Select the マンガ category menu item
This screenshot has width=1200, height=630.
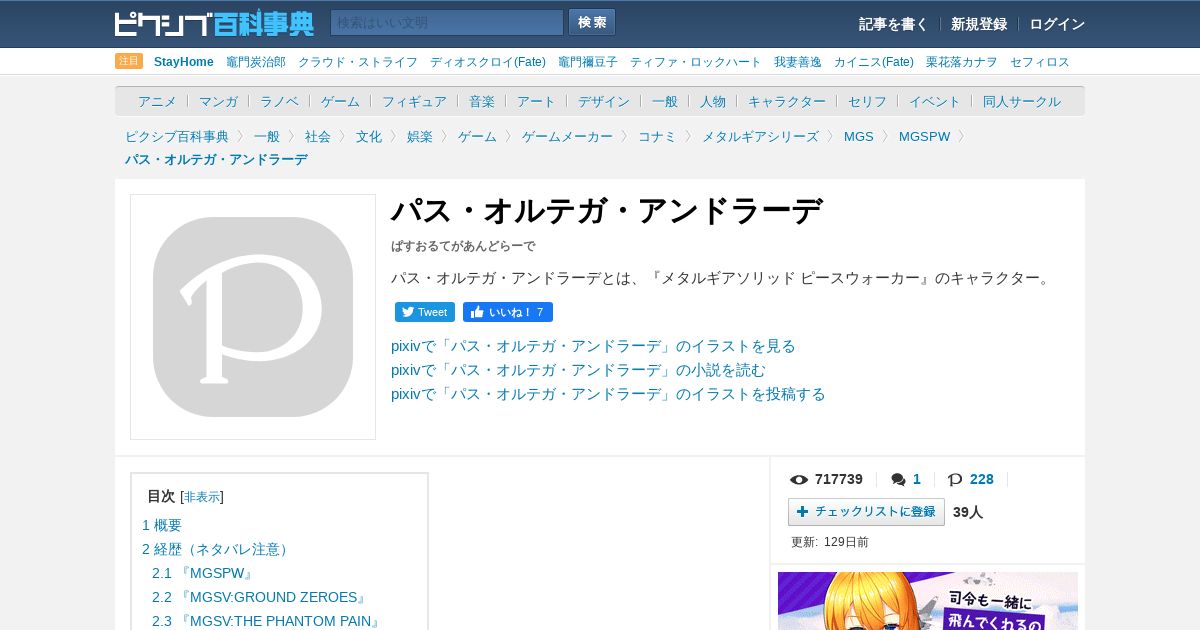(218, 101)
